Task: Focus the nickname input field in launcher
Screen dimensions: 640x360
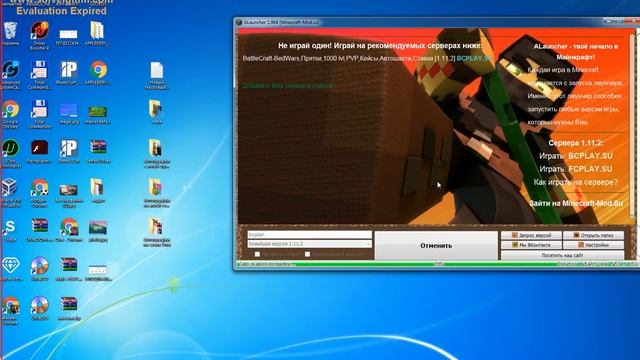Action: pyautogui.click(x=309, y=235)
